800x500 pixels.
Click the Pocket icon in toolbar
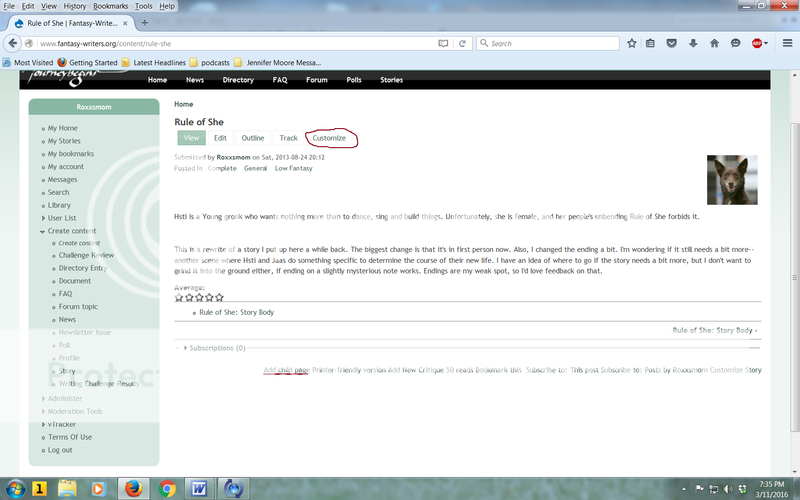[x=671, y=43]
